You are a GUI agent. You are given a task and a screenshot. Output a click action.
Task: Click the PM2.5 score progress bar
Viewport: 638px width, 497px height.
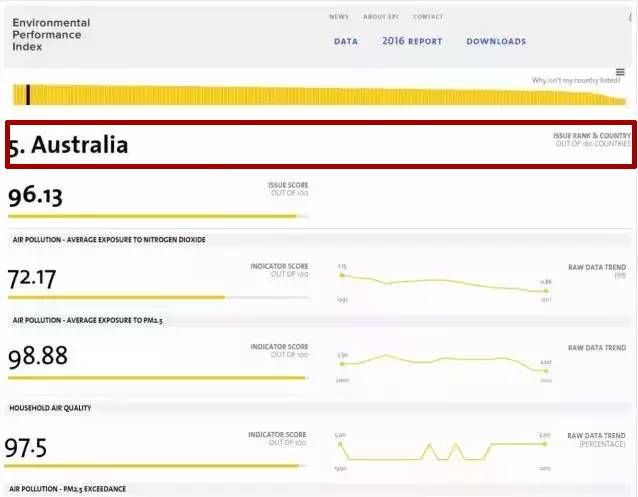click(x=158, y=378)
